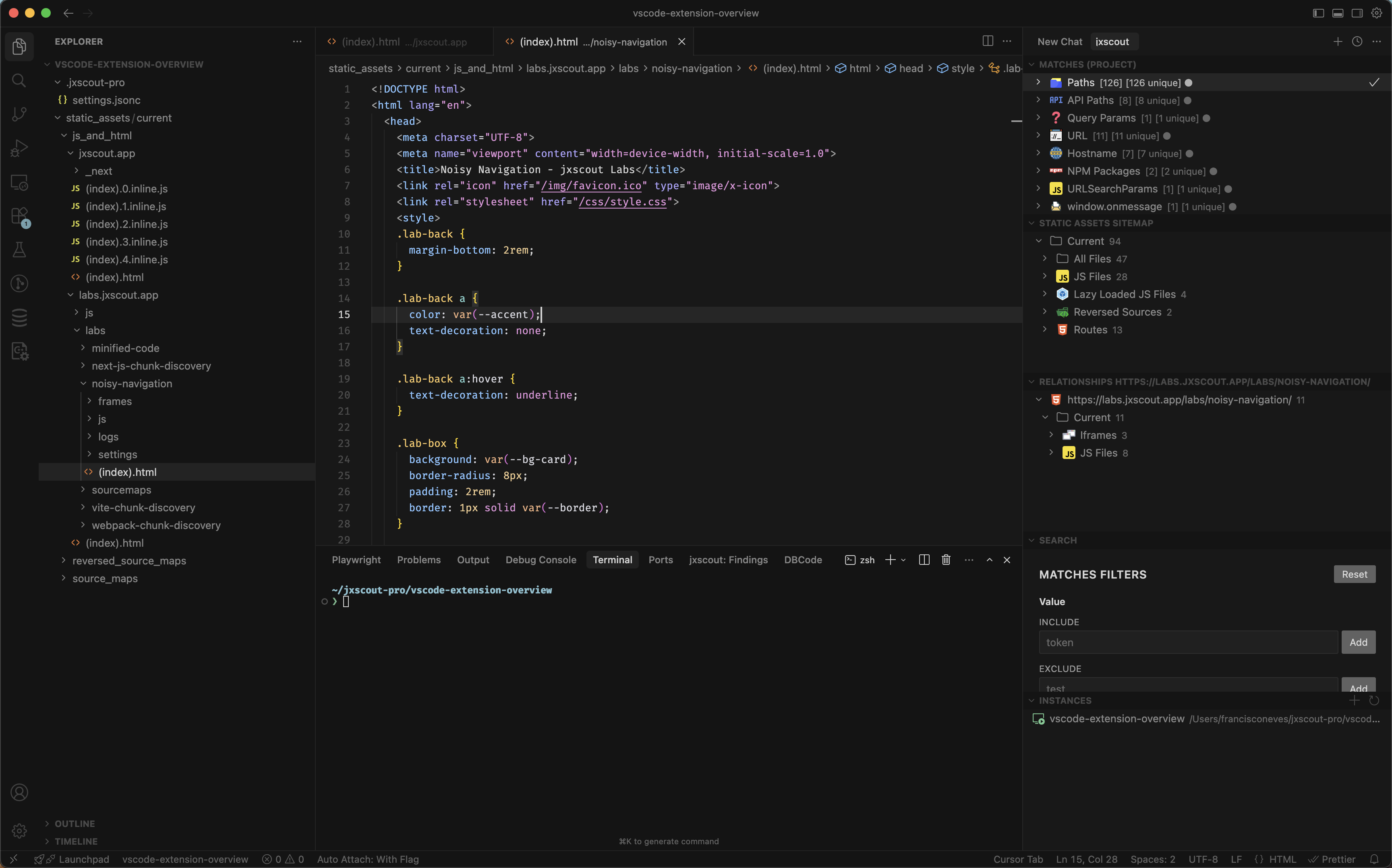Click Ln 15, Col 28 status entry

point(1087,860)
